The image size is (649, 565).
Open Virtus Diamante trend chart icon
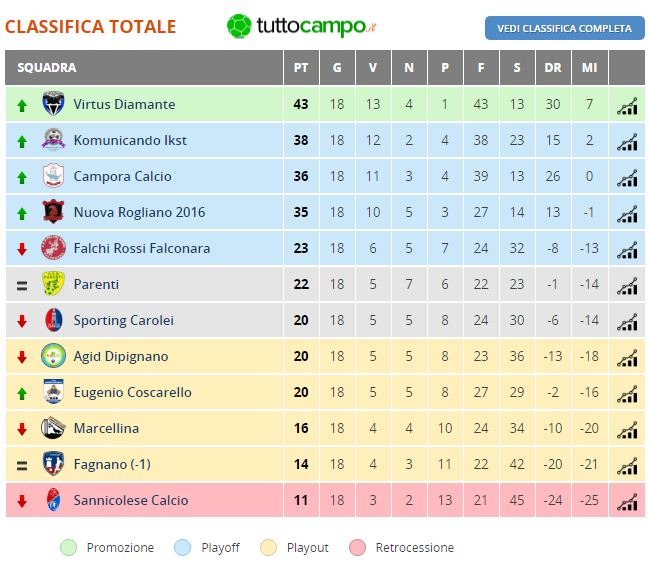click(x=627, y=106)
